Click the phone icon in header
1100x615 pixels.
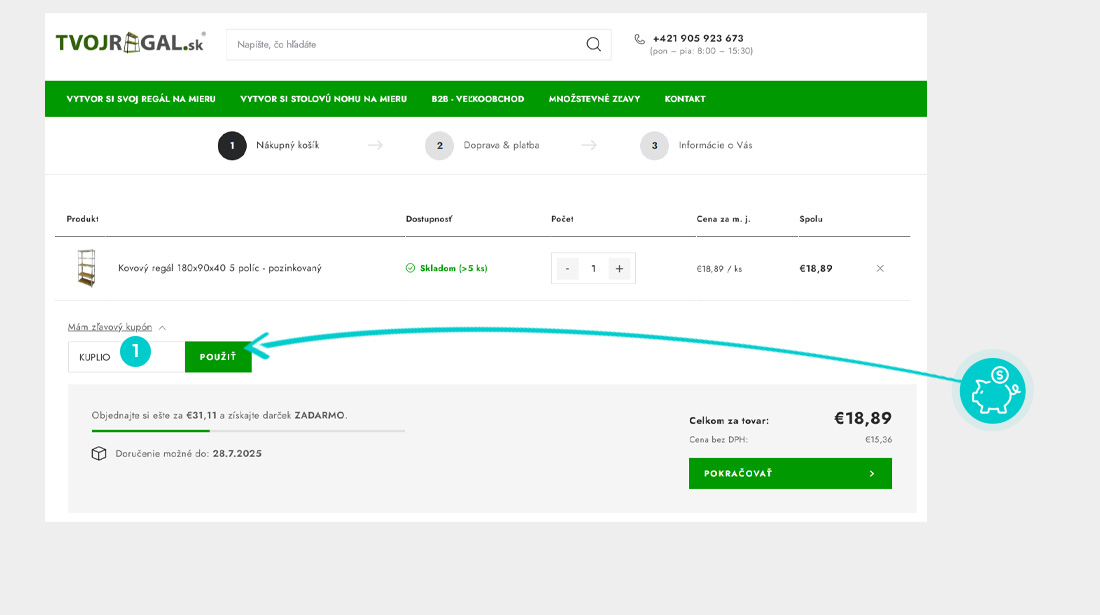(640, 39)
